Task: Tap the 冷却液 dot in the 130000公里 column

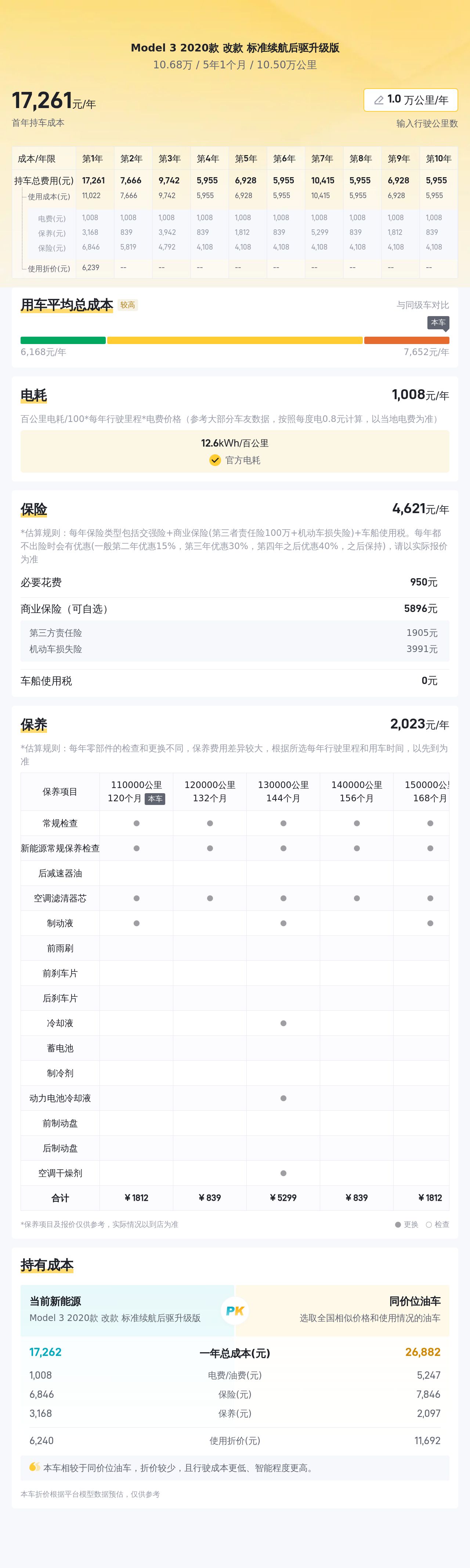Action: pyautogui.click(x=283, y=1023)
